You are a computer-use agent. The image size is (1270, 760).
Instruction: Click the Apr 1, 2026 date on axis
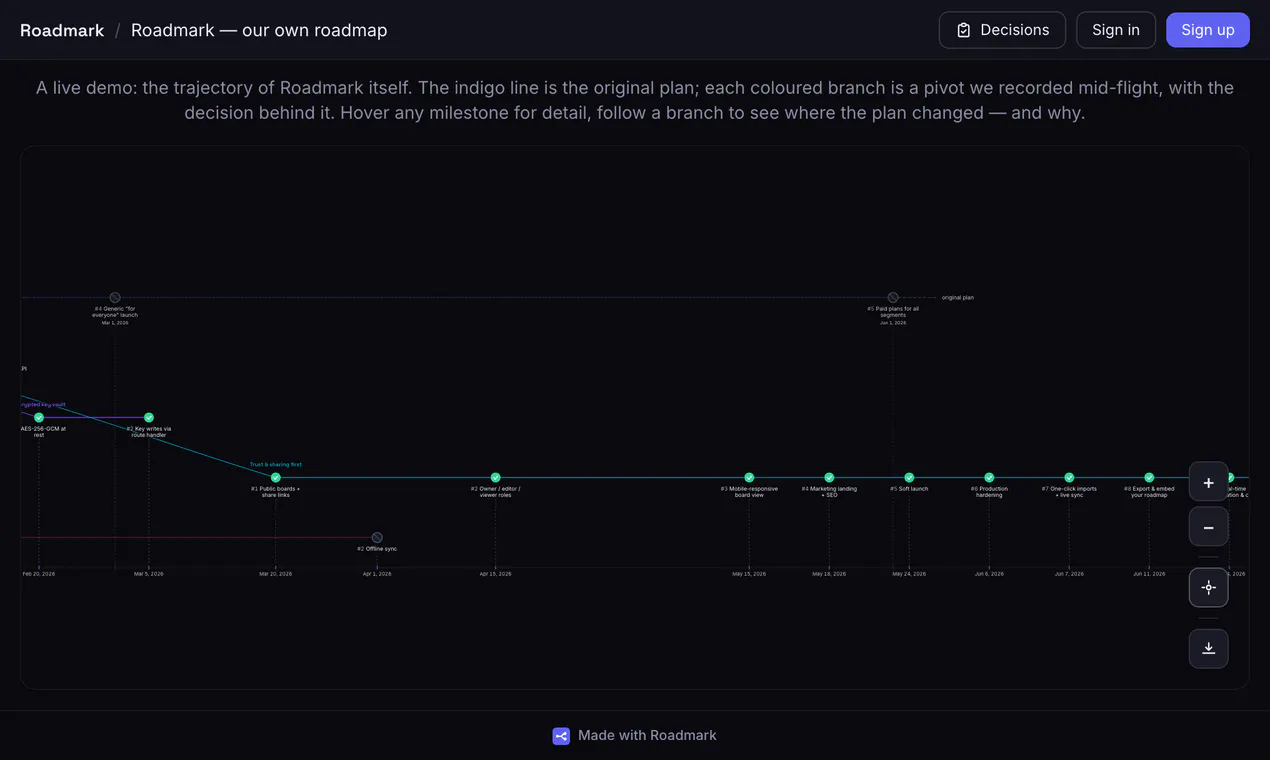tap(377, 574)
